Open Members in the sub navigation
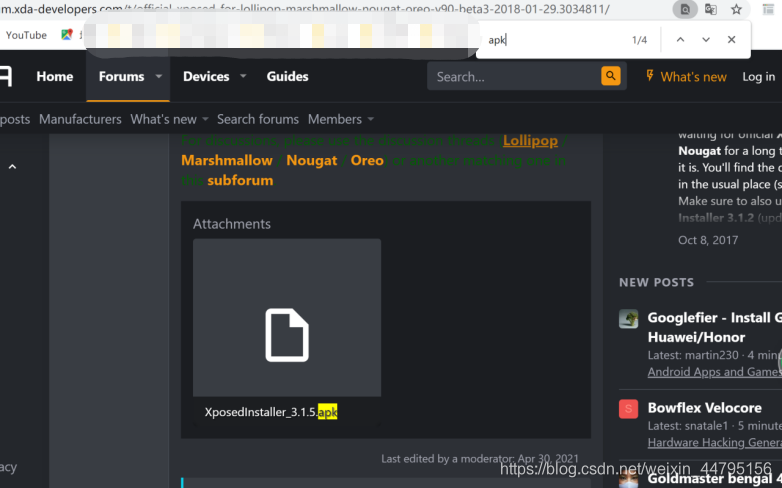The height and width of the screenshot is (488, 782). 335,119
